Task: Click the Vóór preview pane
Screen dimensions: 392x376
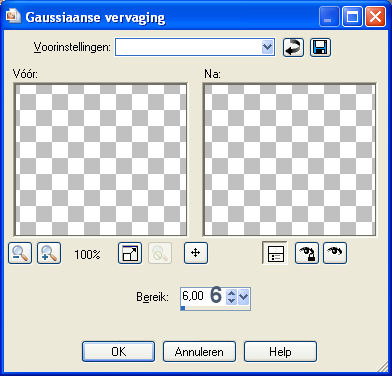Action: coord(100,160)
